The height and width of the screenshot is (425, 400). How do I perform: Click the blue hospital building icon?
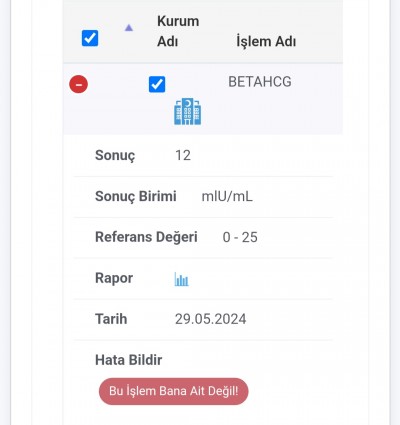click(188, 112)
